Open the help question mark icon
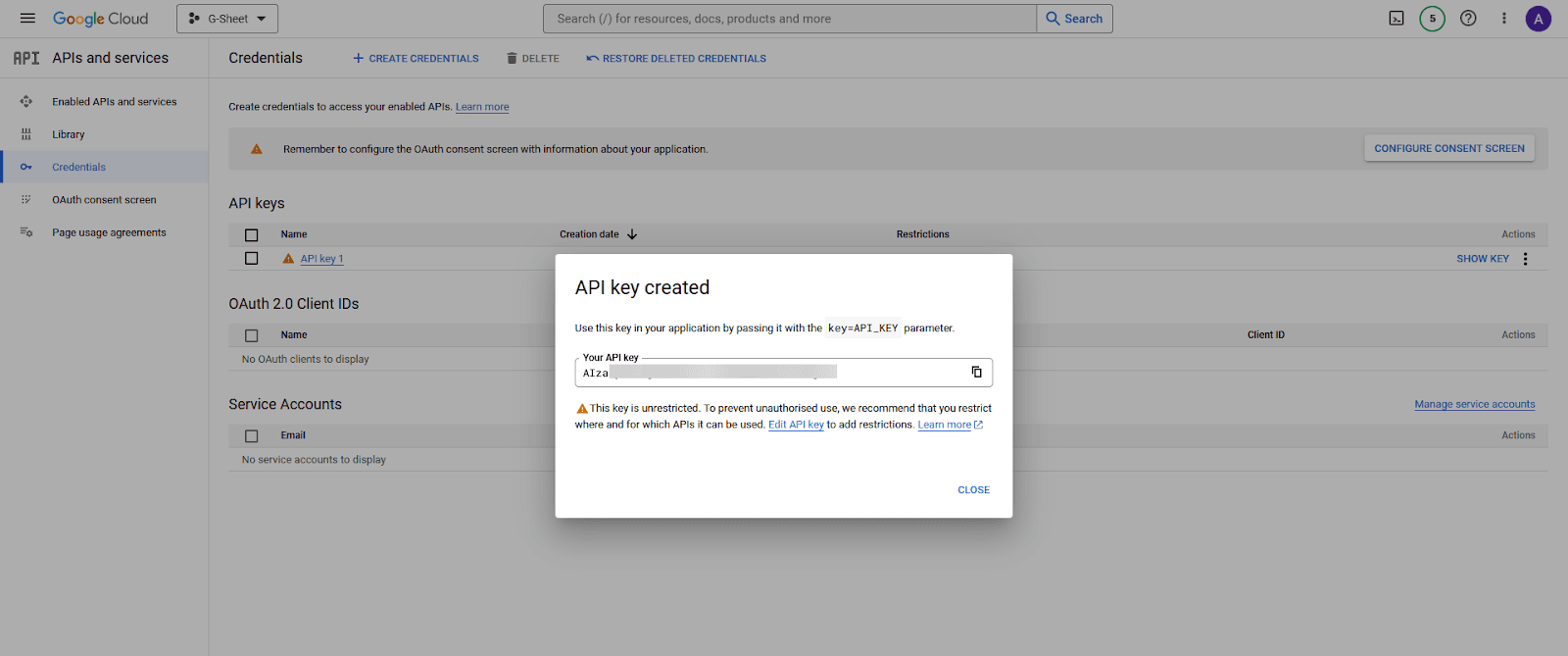The height and width of the screenshot is (656, 1568). [1468, 19]
